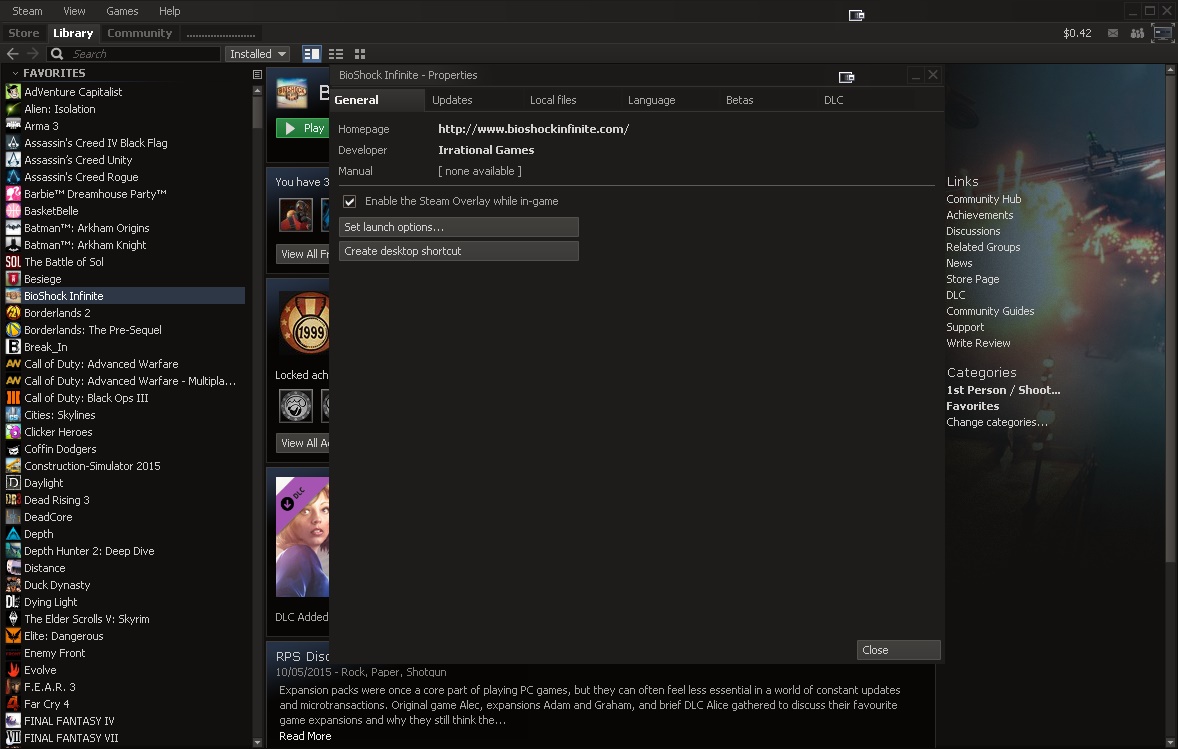Switch to detail view icon in toolbar

[311, 53]
